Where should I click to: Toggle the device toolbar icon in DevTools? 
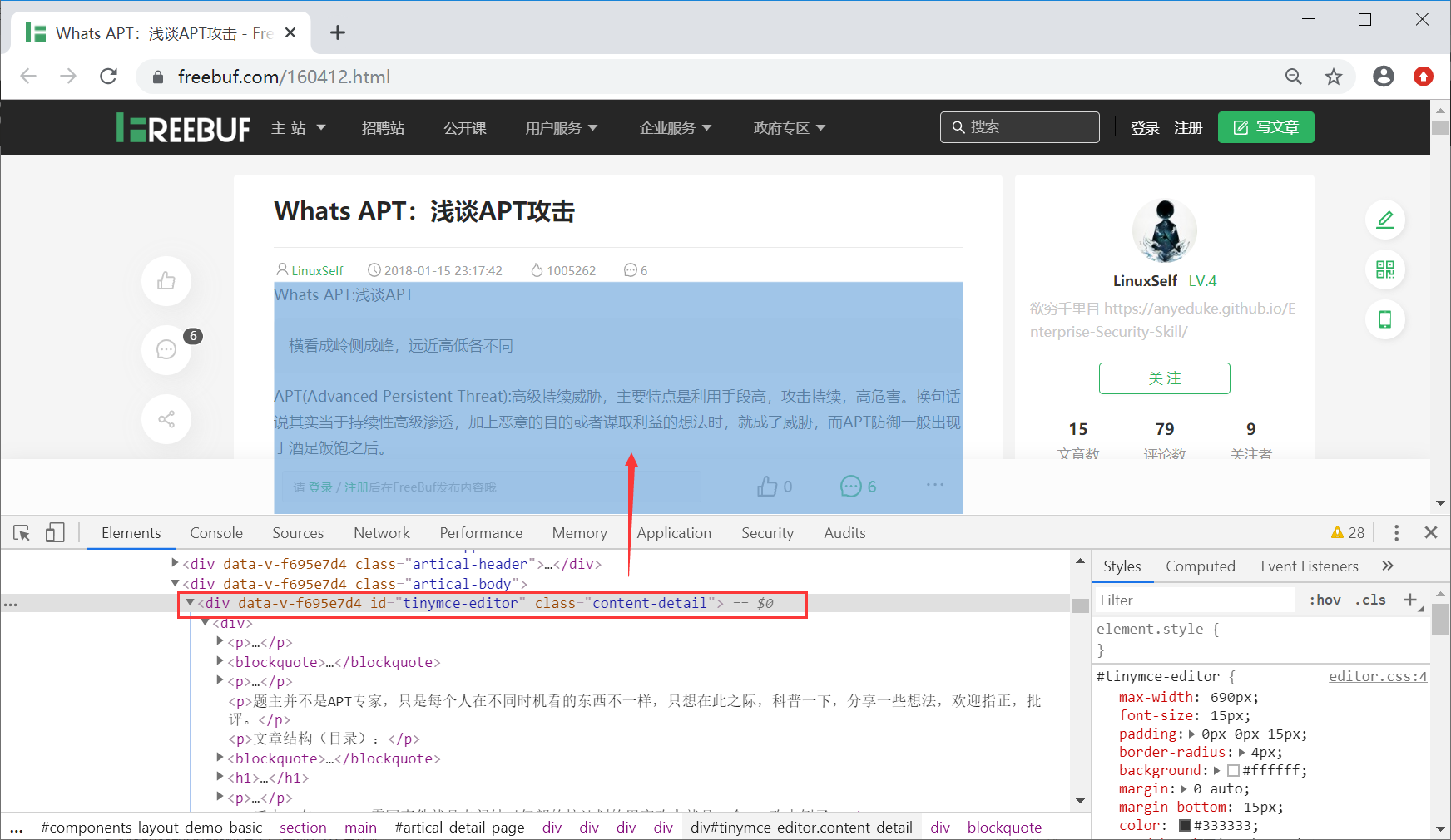pyautogui.click(x=55, y=533)
